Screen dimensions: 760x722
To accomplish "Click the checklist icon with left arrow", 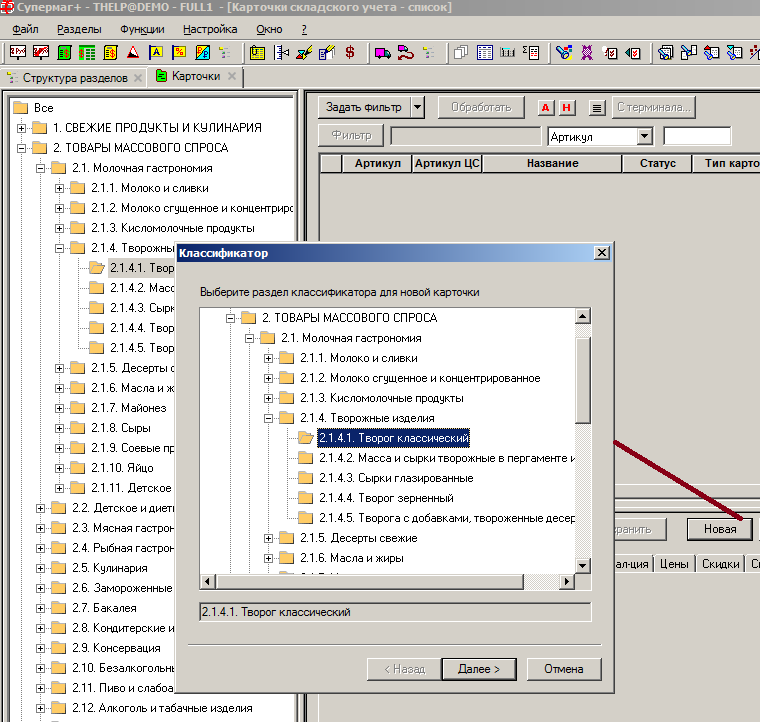I will point(633,52).
